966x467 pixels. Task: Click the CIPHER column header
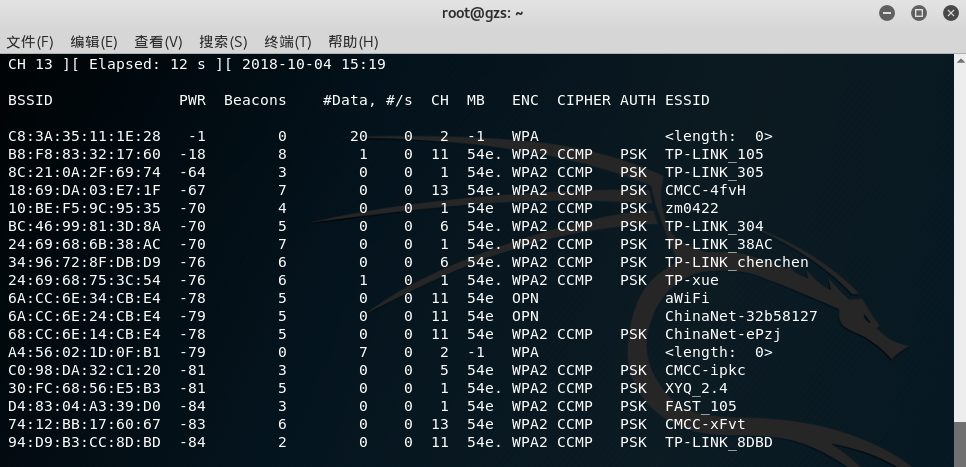pyautogui.click(x=584, y=100)
